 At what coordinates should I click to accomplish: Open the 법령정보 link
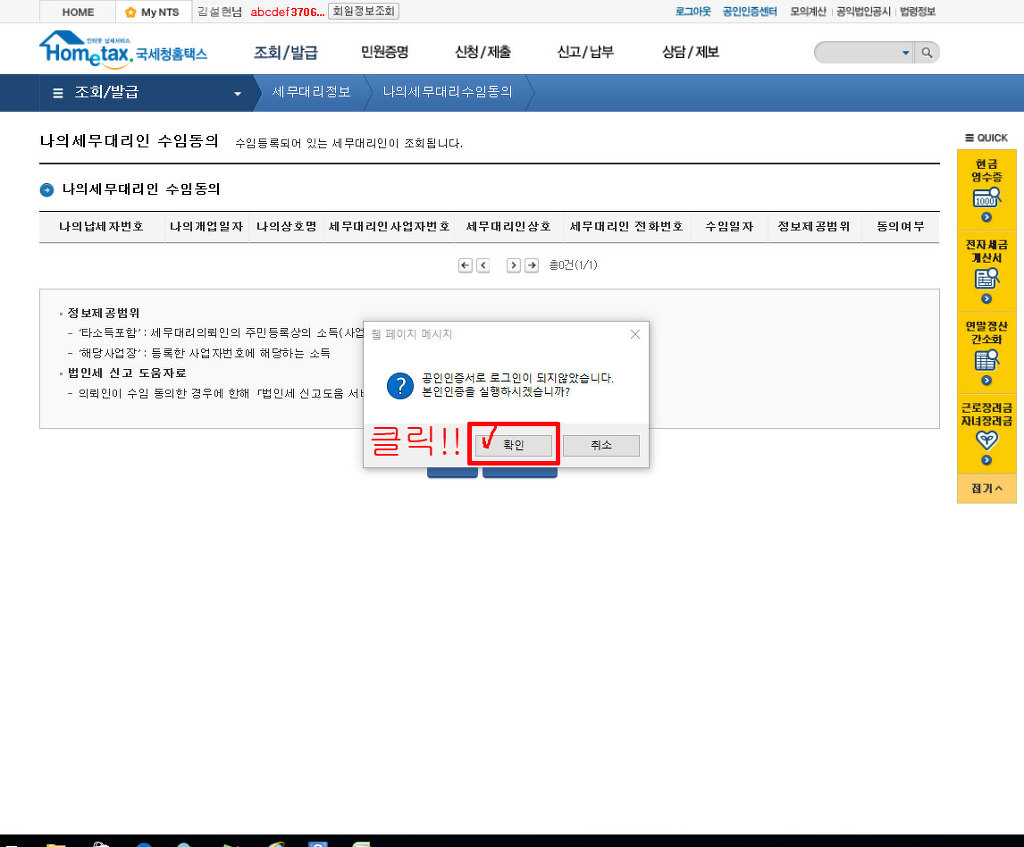point(918,11)
